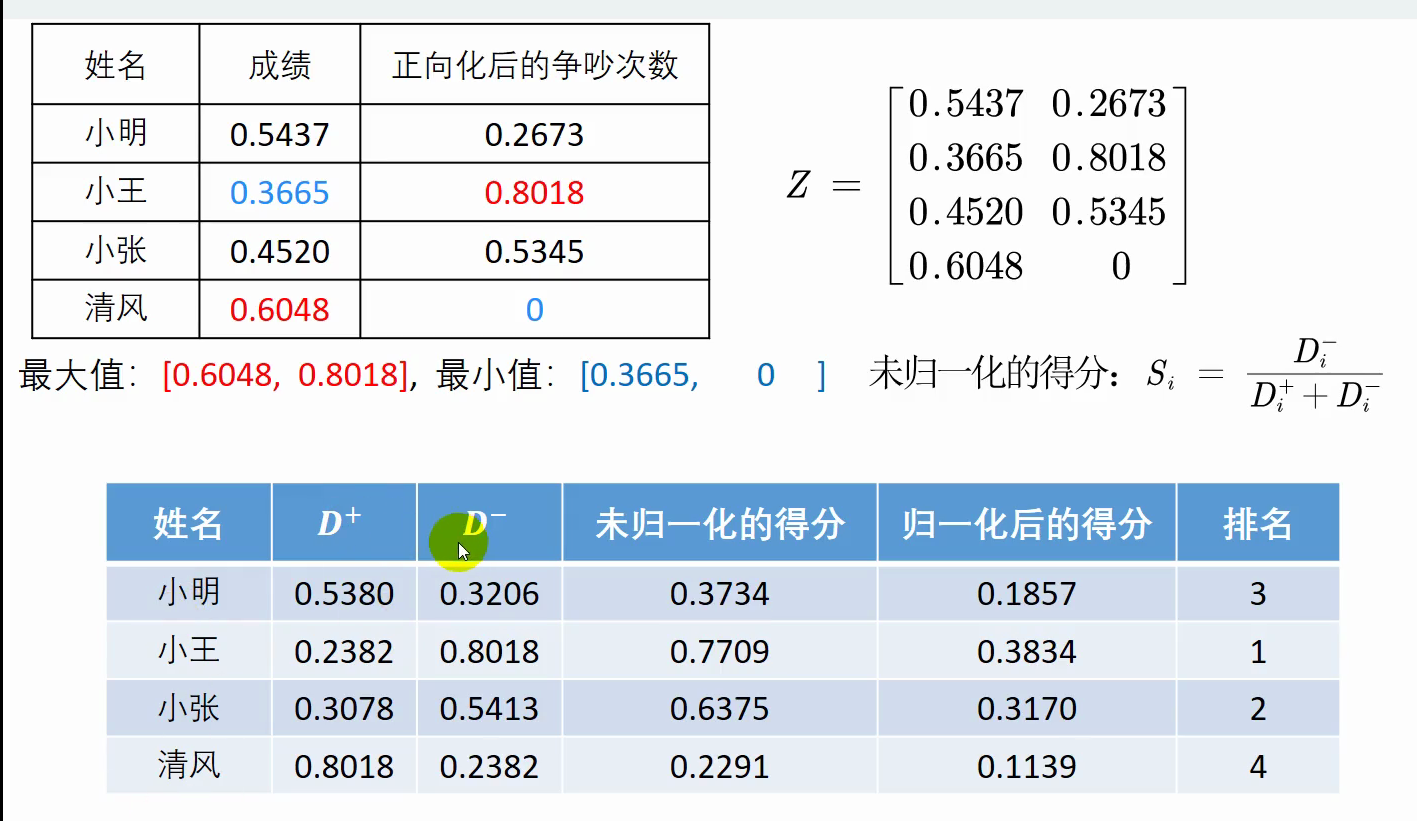Click 0.5345 in the Z matrix
This screenshot has height=821, width=1417.
pos(1109,212)
